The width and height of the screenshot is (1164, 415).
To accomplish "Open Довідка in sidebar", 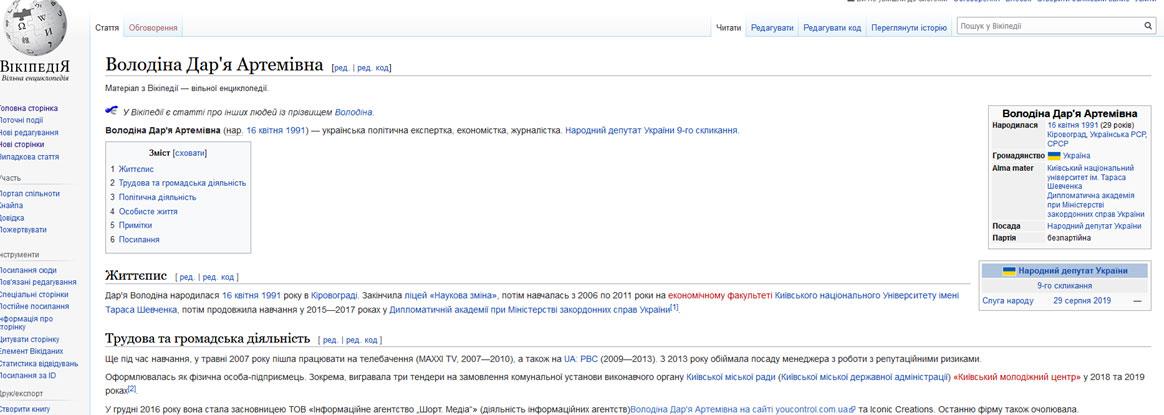I will click(x=12, y=218).
